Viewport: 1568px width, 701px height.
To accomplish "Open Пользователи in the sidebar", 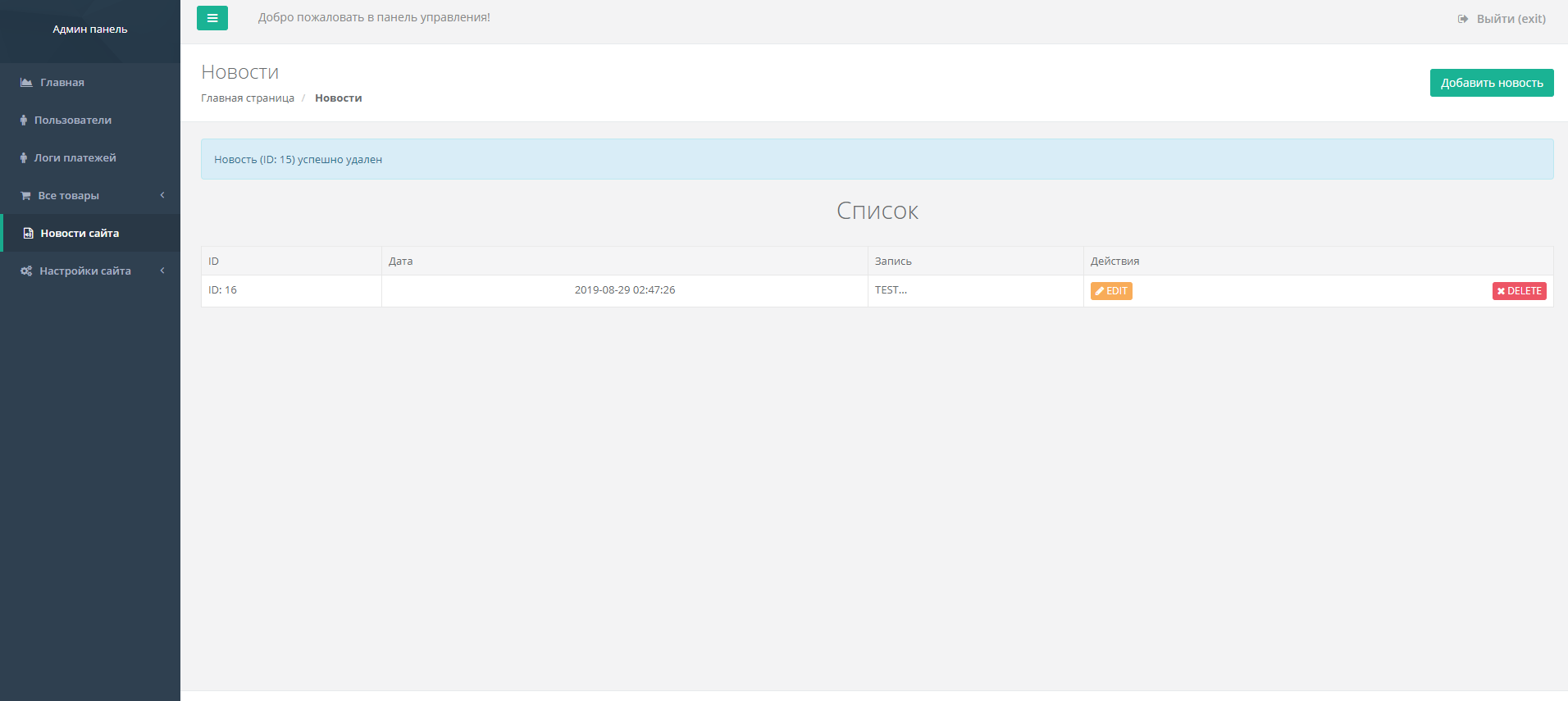I will (73, 121).
